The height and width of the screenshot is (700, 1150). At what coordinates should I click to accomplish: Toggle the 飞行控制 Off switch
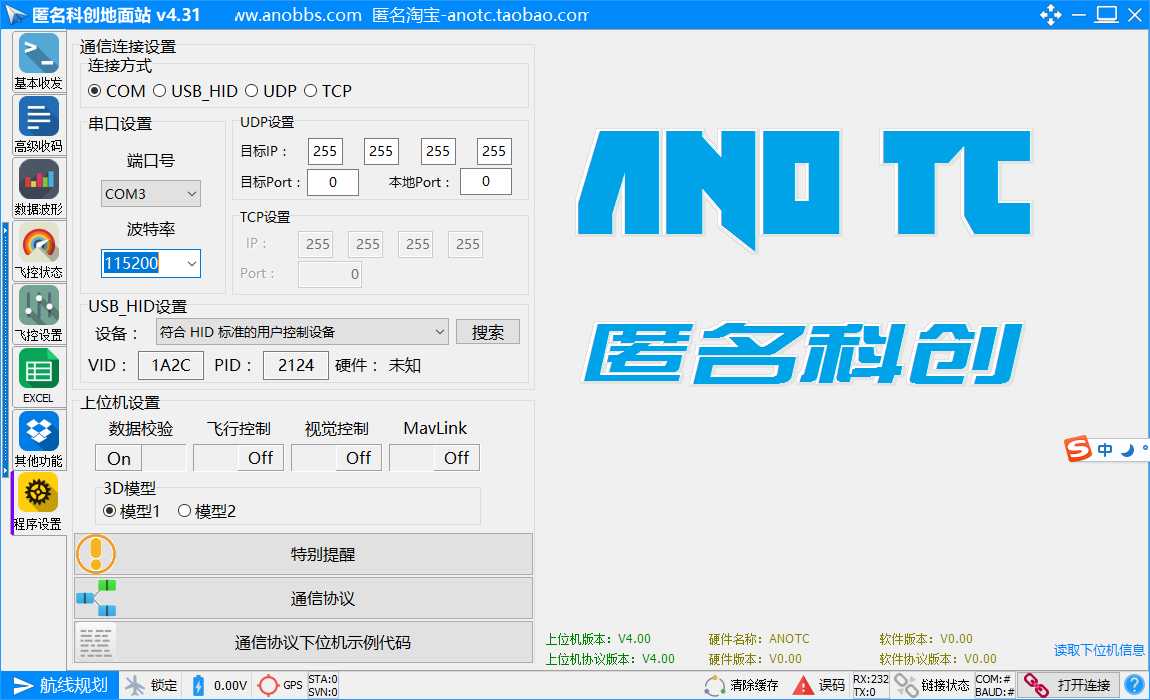[238, 458]
